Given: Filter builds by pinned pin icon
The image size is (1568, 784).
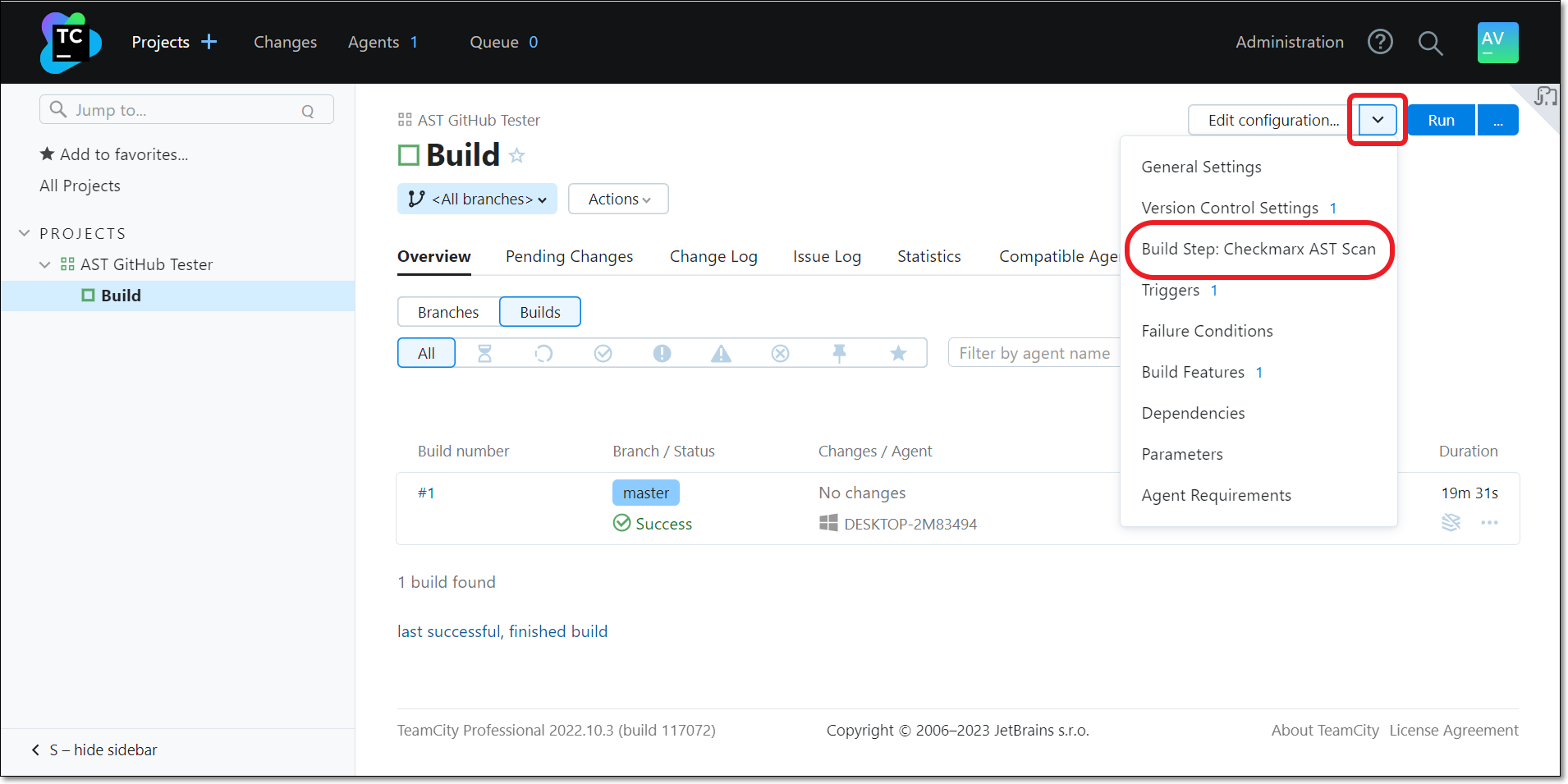Looking at the screenshot, I should 839,353.
